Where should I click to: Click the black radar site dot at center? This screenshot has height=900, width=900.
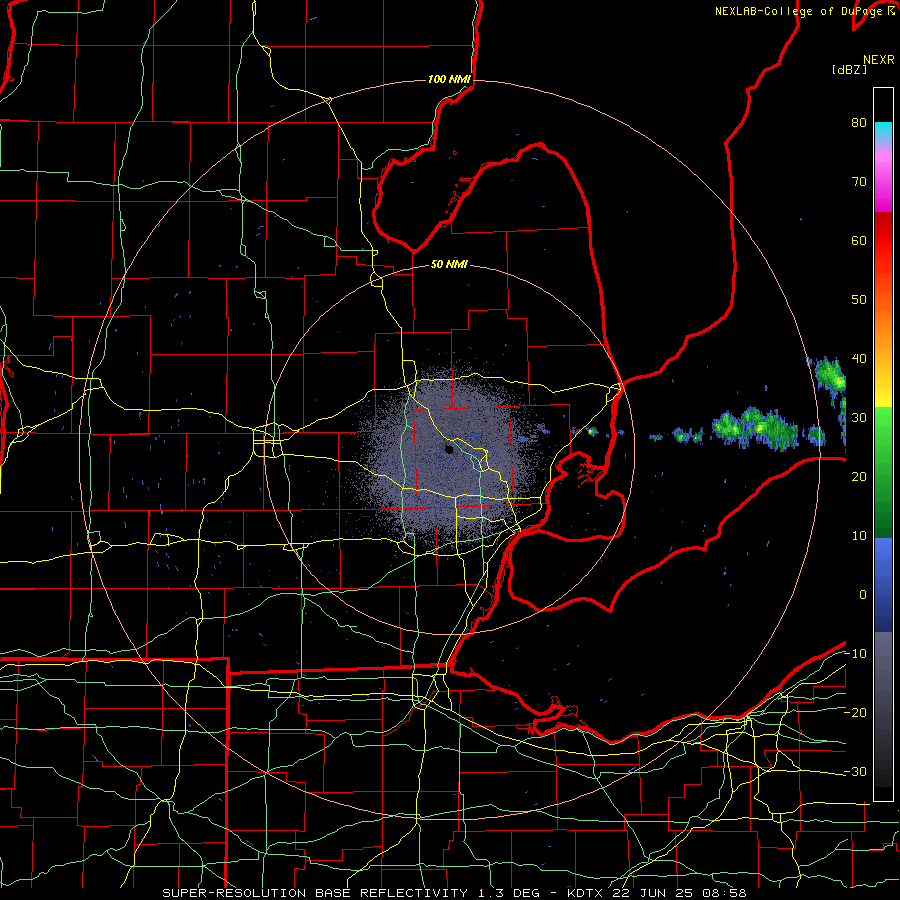coord(449,449)
